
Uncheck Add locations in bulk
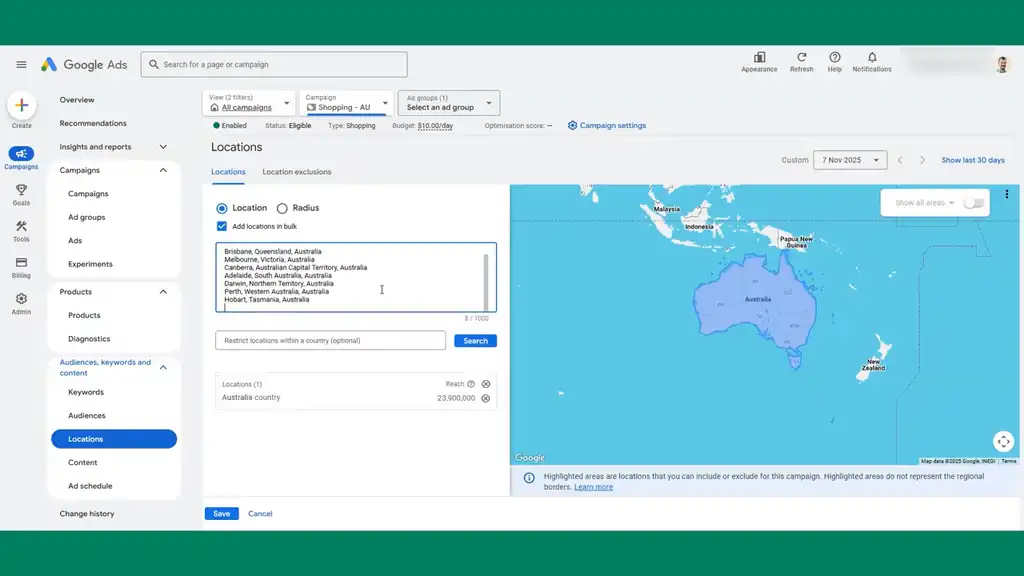[x=222, y=227]
